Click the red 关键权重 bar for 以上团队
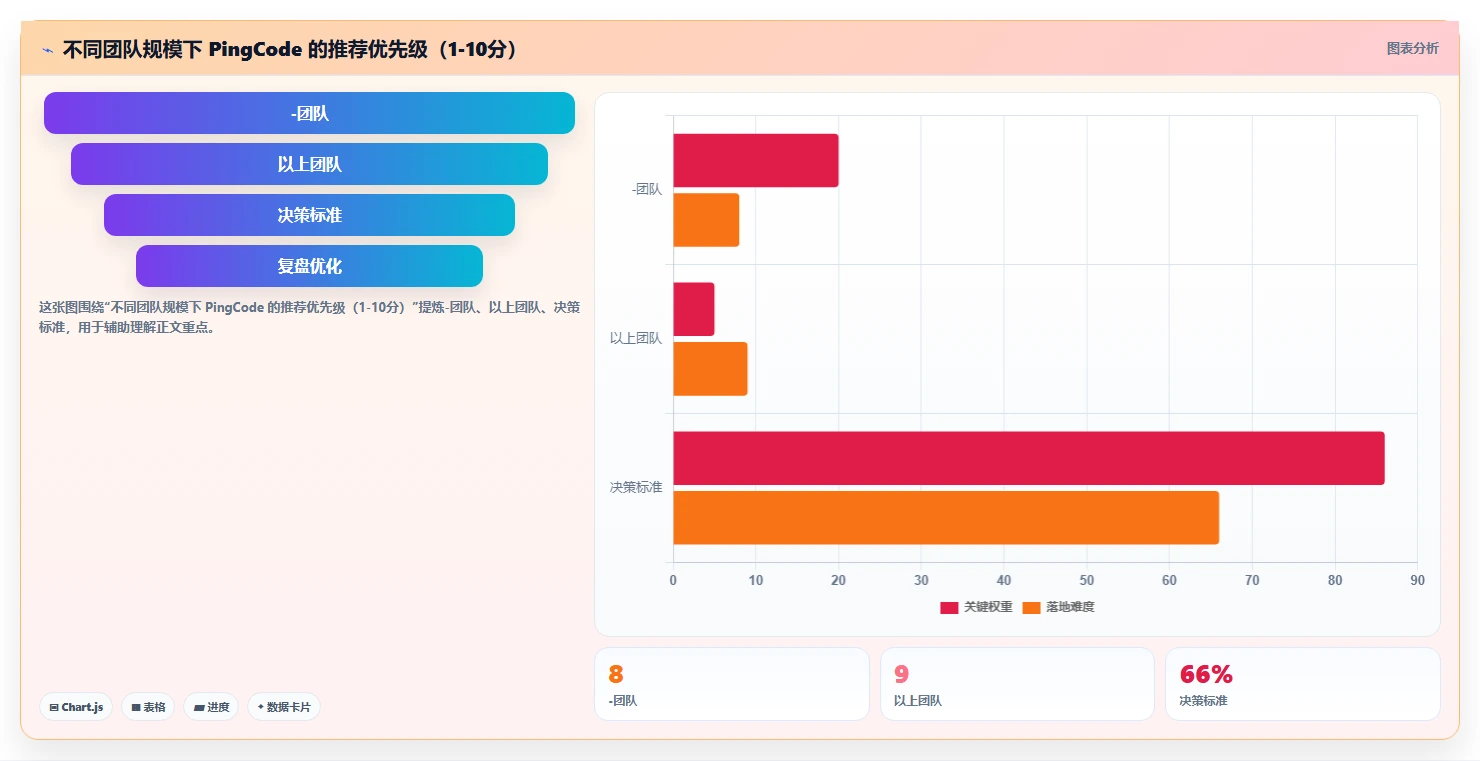1480x761 pixels. point(694,309)
